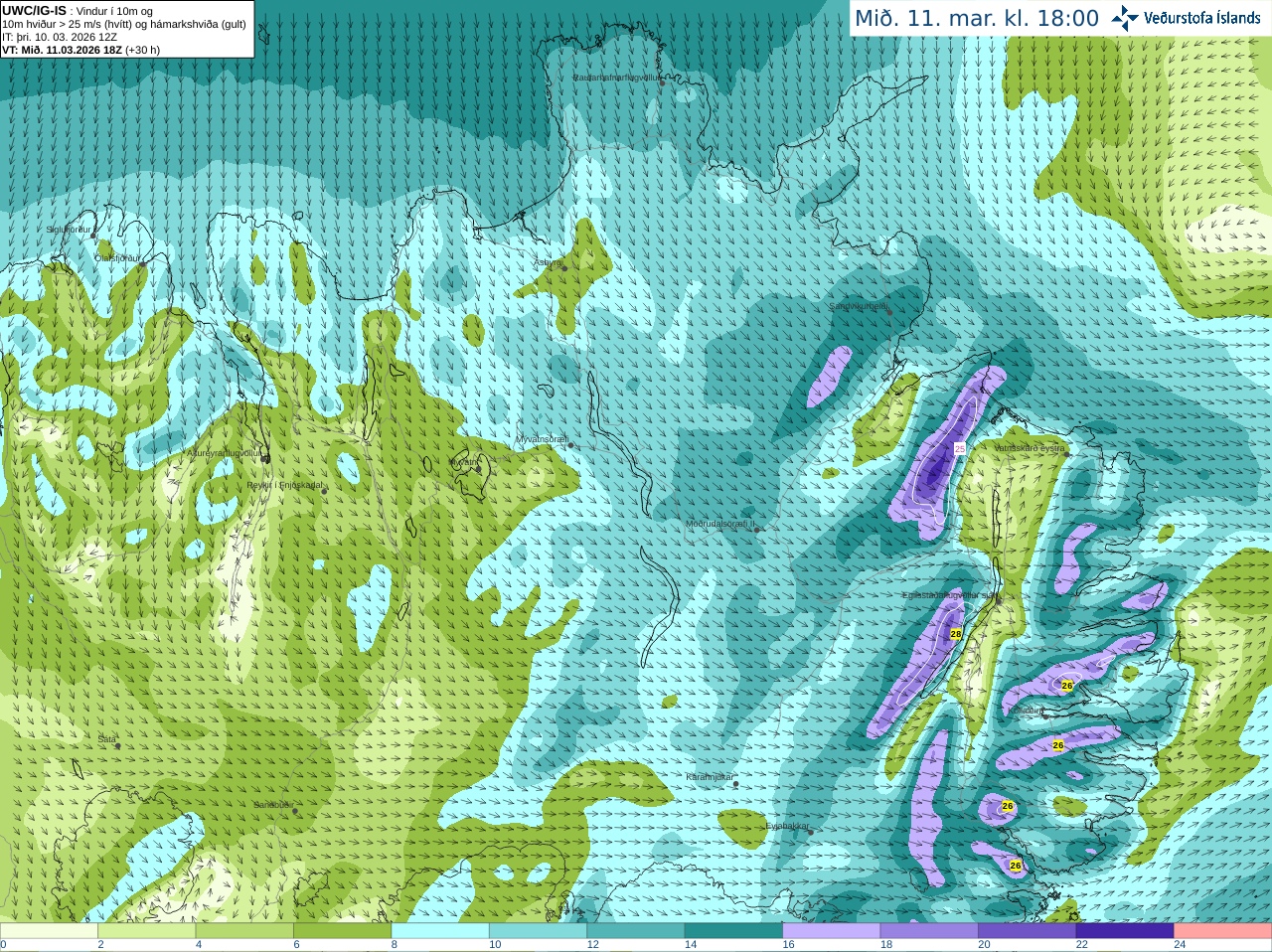Select the Vatnsskarð eystra station label
Viewport: 1272px width, 952px height.
point(1030,448)
